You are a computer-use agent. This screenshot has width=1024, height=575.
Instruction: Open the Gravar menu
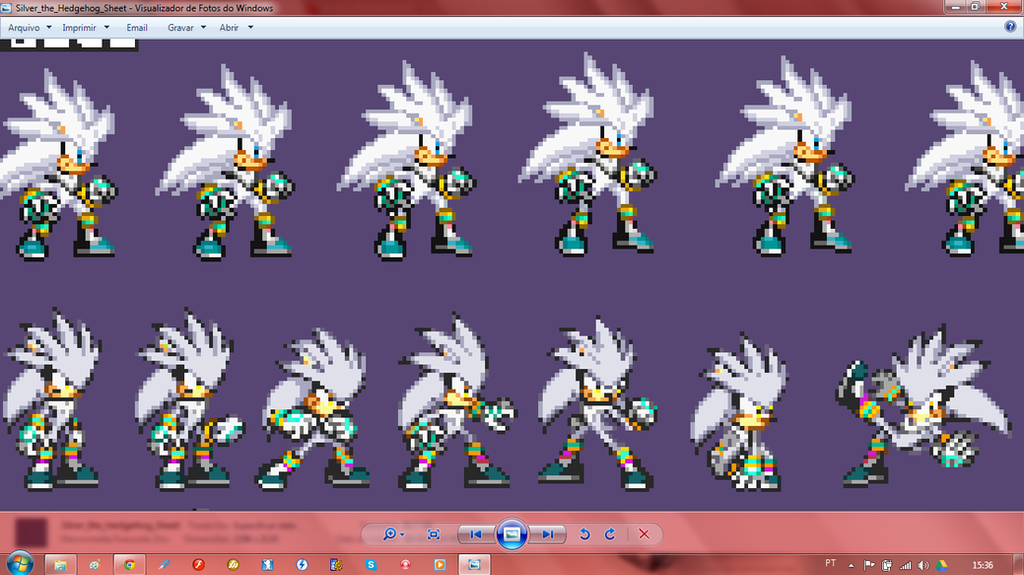(x=180, y=27)
